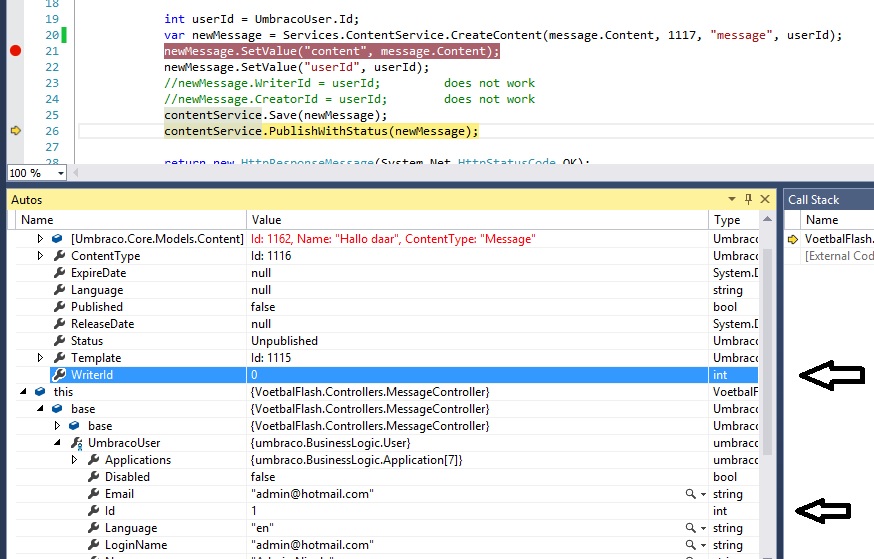This screenshot has width=874, height=559.
Task: Click the ExpireDate property wrench icon
Action: 59,273
